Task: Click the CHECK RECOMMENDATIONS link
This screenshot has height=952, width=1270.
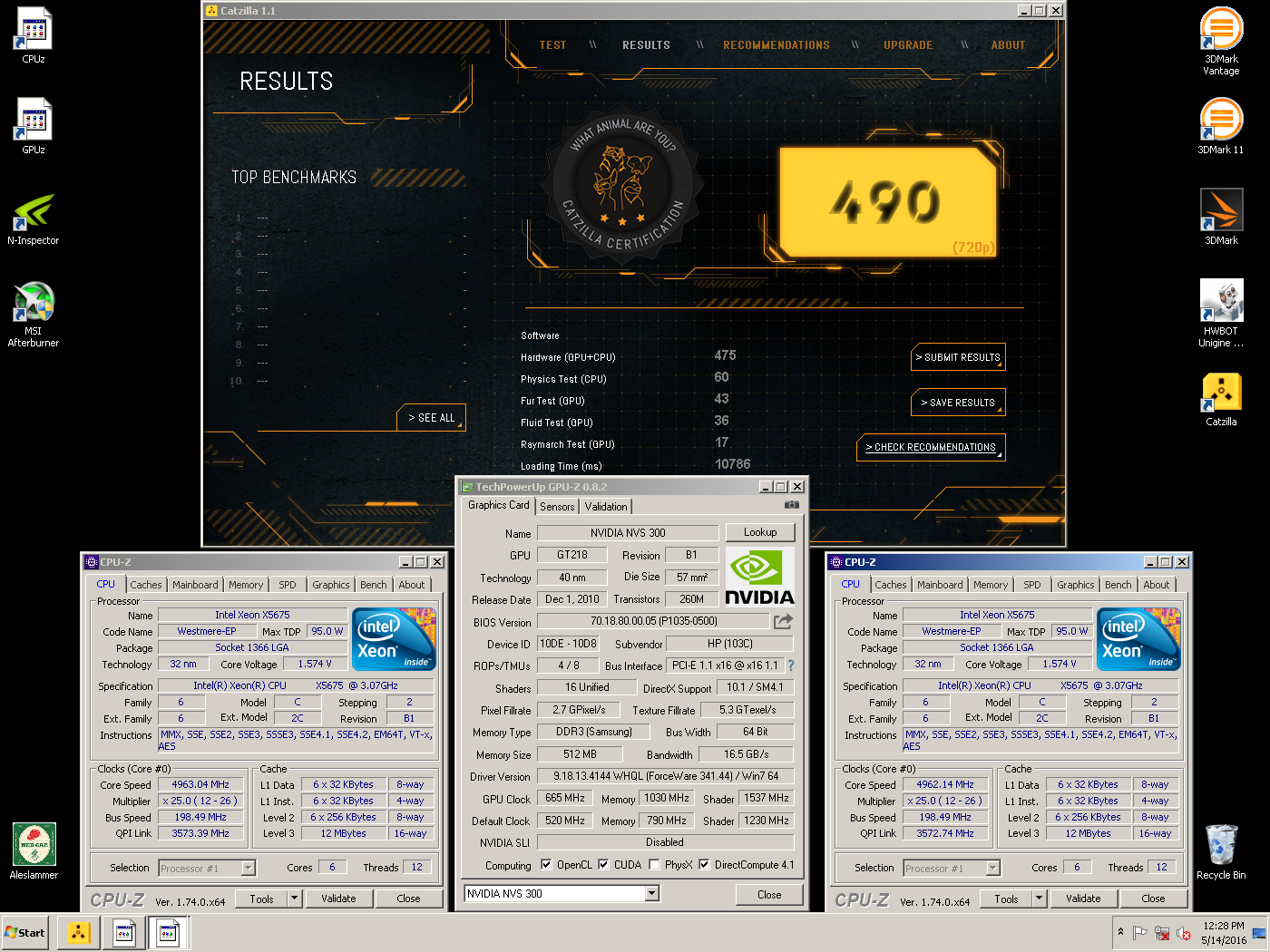Action: (931, 447)
